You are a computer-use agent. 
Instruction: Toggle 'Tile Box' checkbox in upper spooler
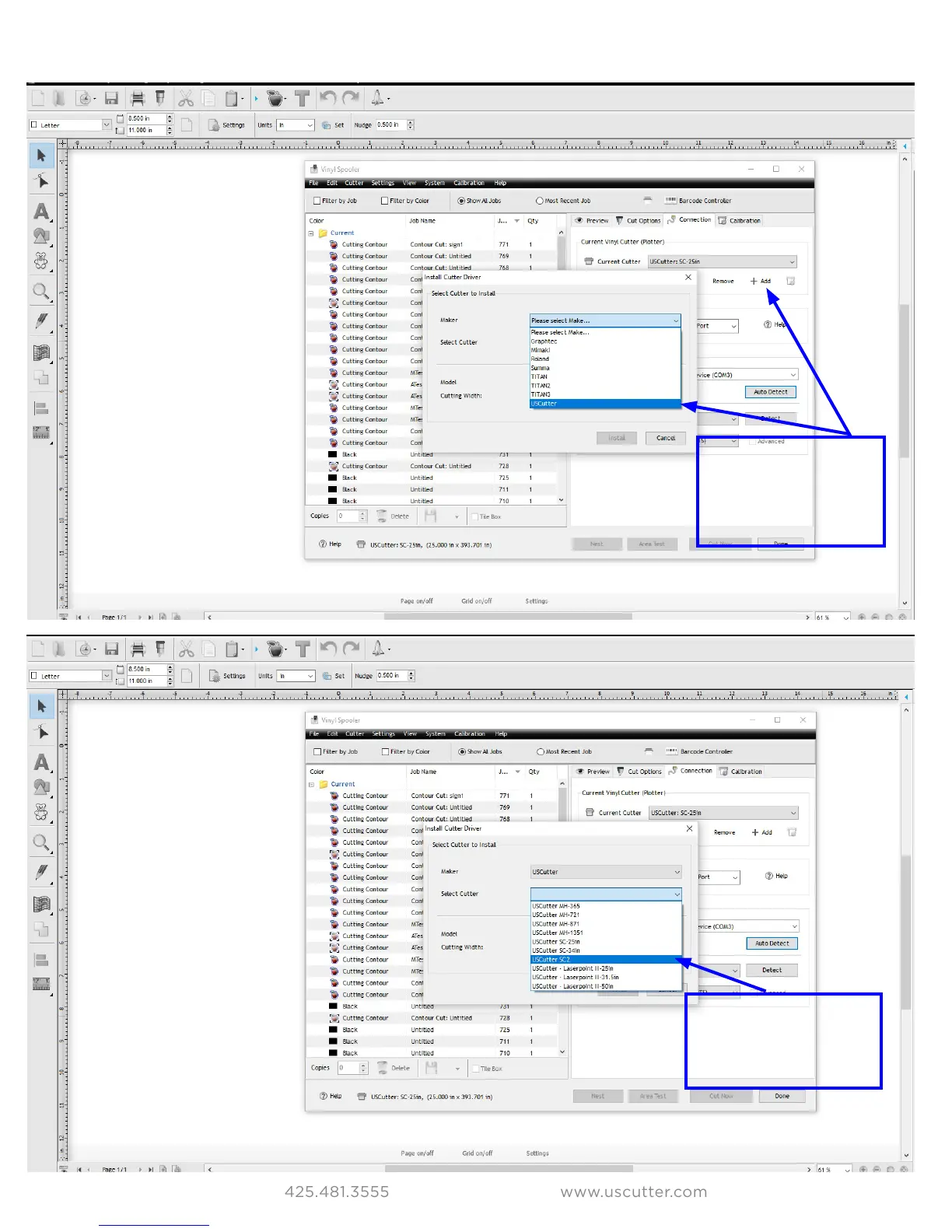coord(475,516)
